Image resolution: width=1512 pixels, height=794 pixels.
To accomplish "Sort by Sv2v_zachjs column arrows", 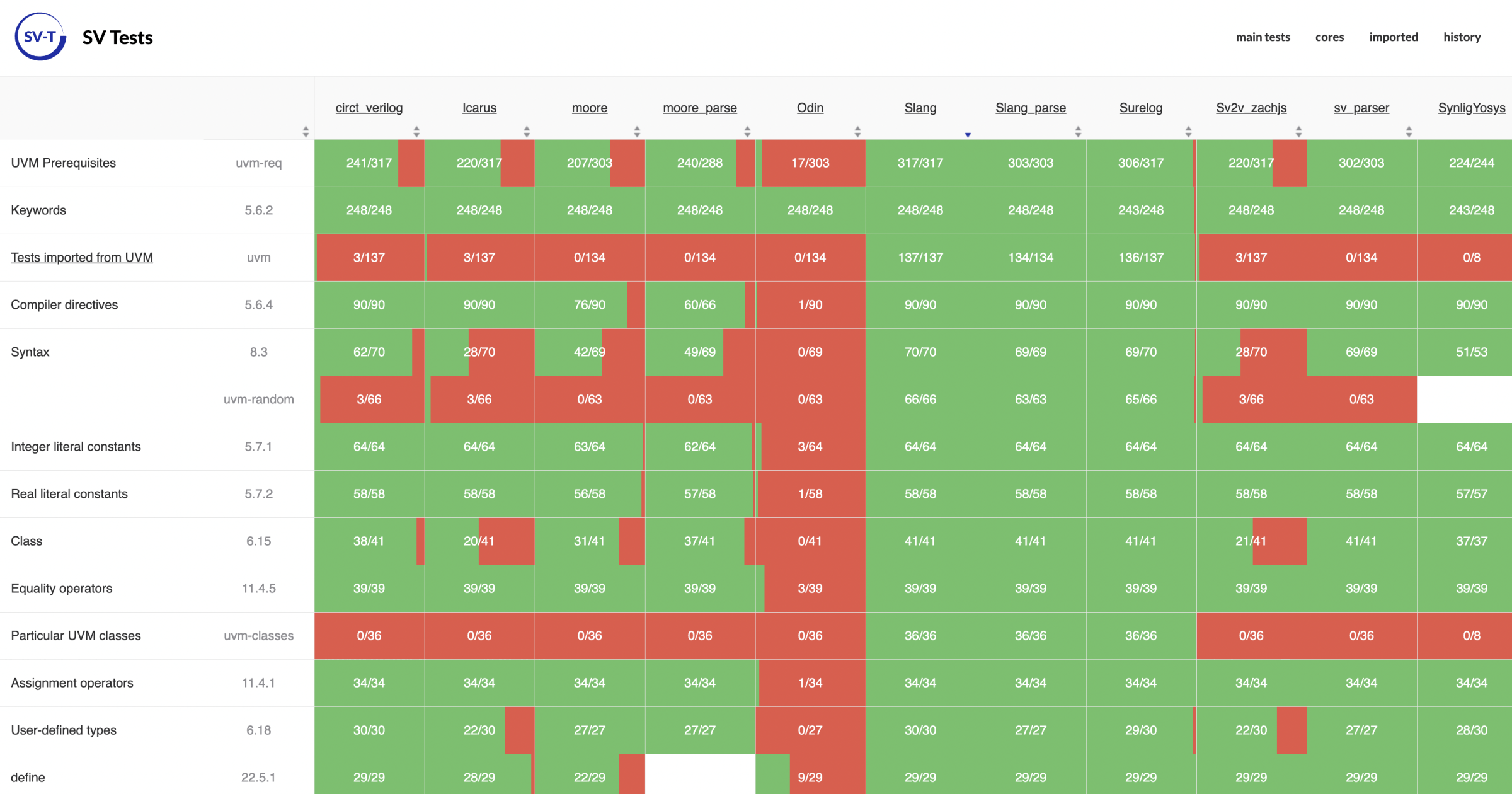I will point(1298,131).
